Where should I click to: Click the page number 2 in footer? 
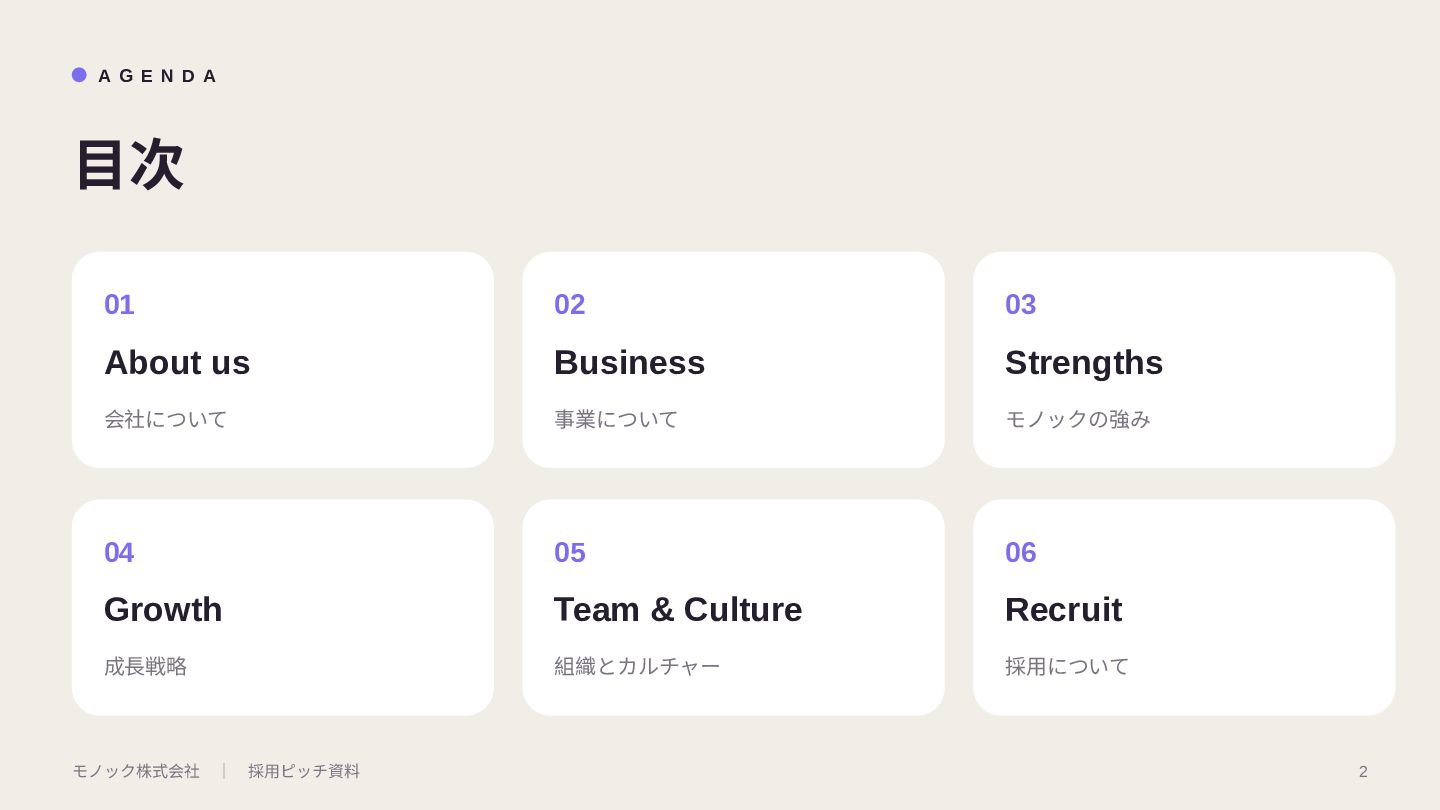[x=1363, y=772]
